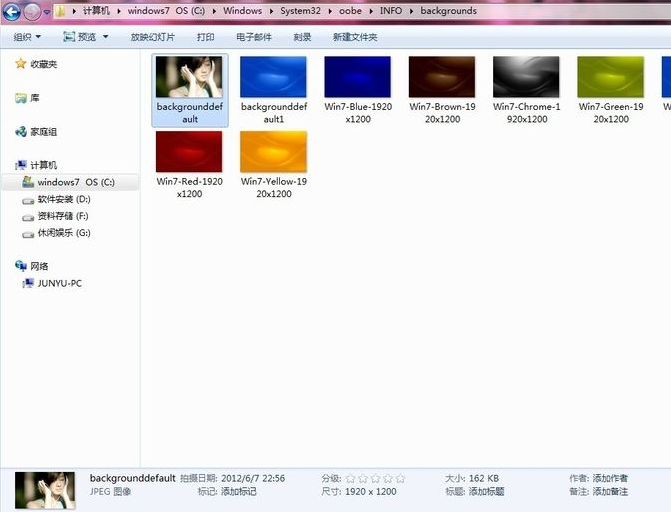Select JUNYU-PC computer under network
Screen dimensions: 671x512
[x=59, y=283]
